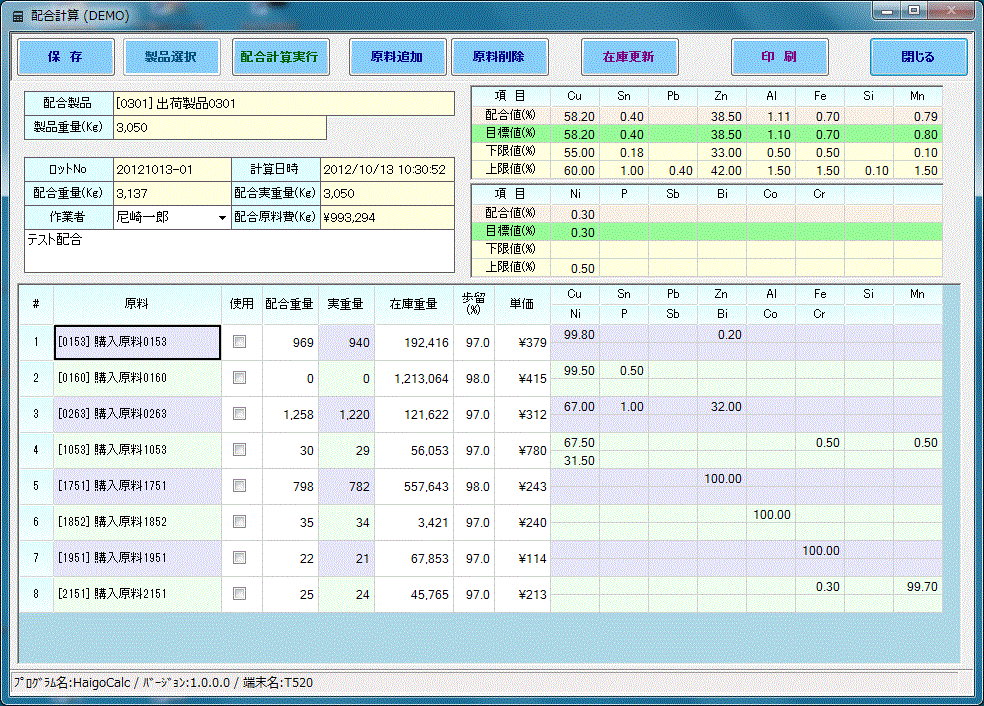Click the 原料削除 button

click(x=499, y=57)
